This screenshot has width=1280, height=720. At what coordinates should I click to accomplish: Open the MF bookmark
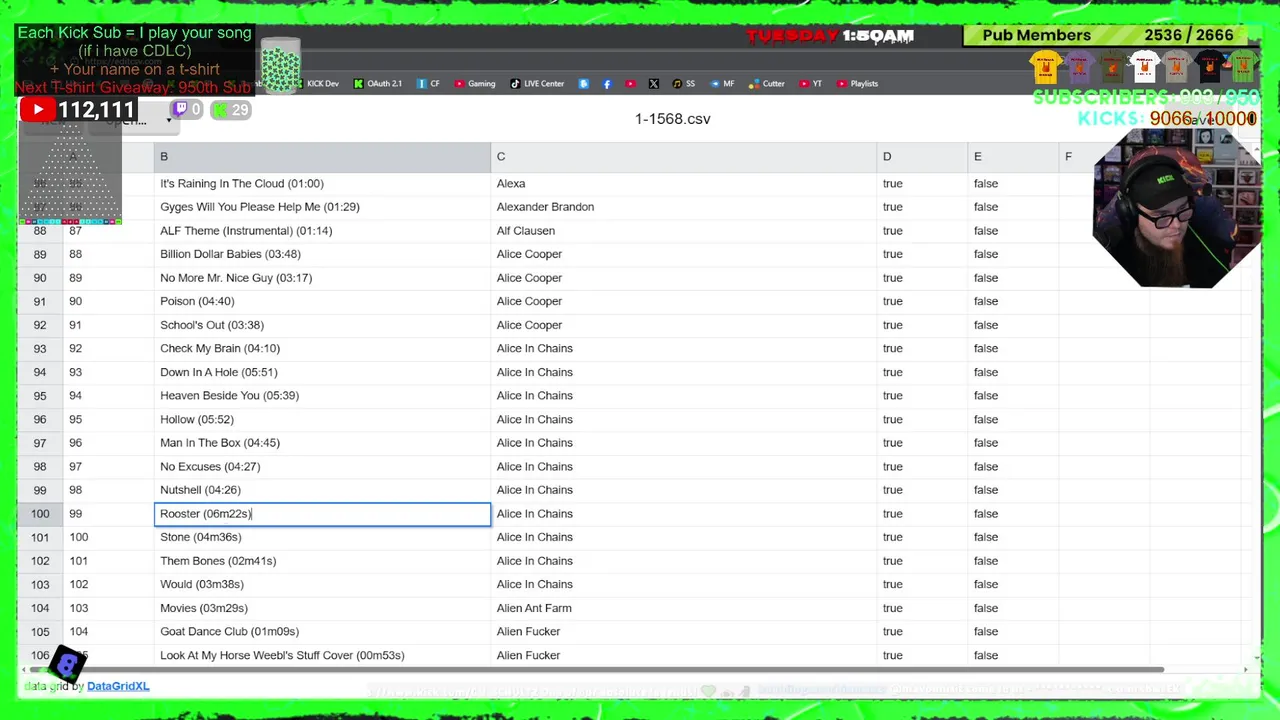point(723,84)
